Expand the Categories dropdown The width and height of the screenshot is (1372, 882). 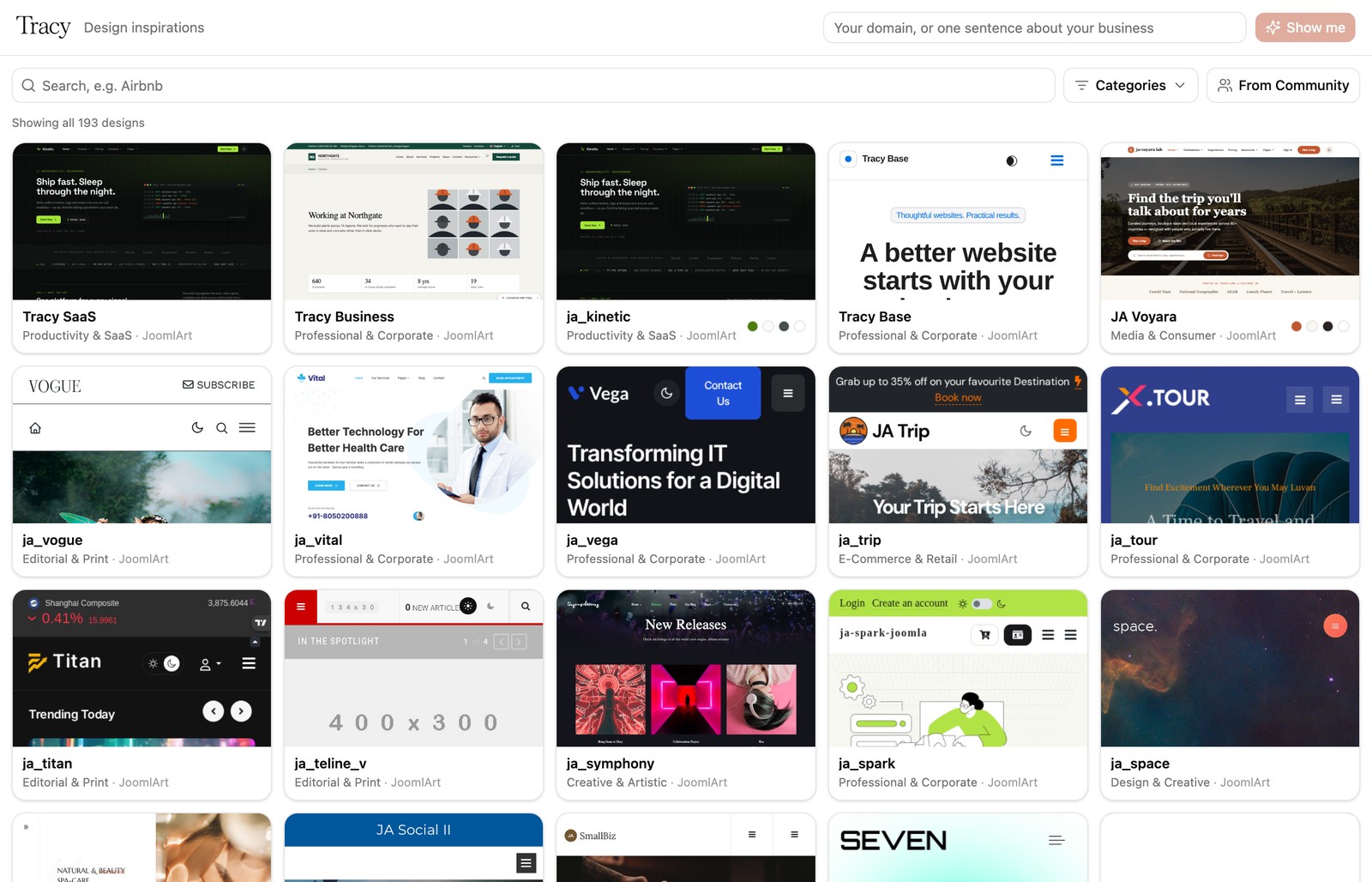pyautogui.click(x=1130, y=86)
